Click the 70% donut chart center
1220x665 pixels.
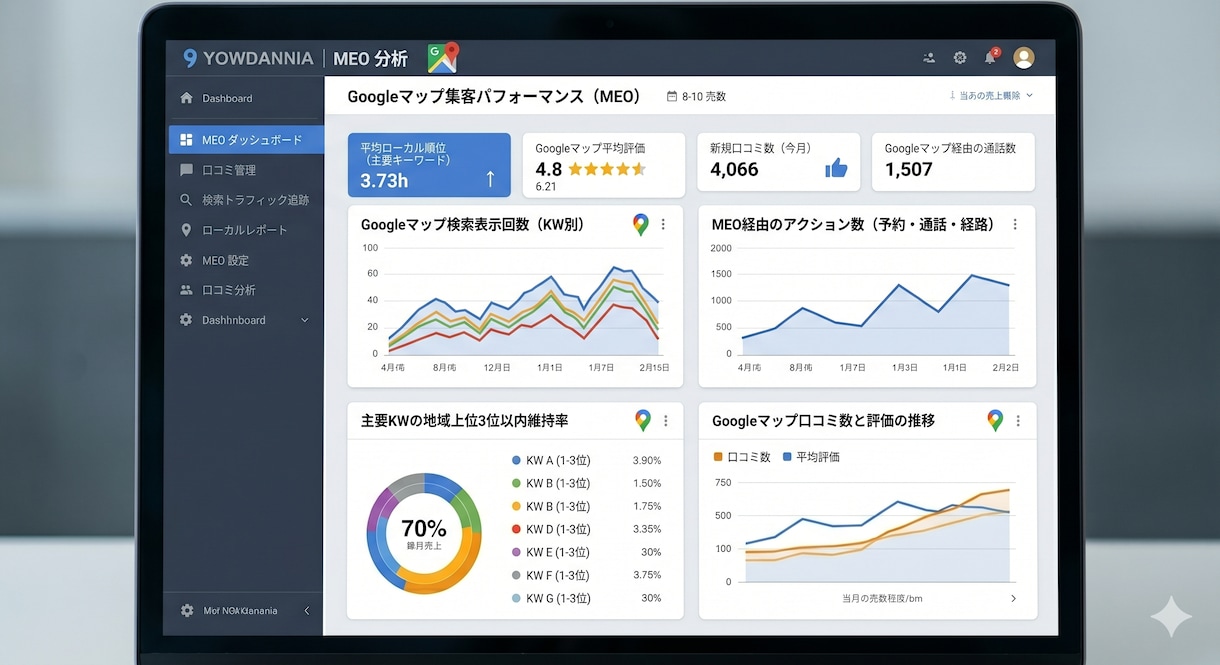tap(424, 531)
